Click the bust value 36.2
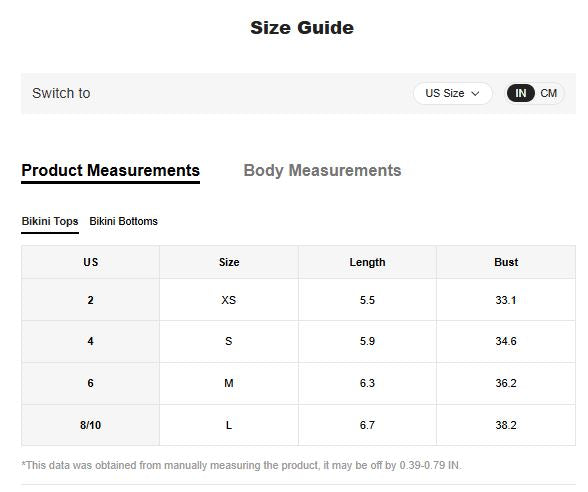Viewport: 588px width, 492px height. 506,383
